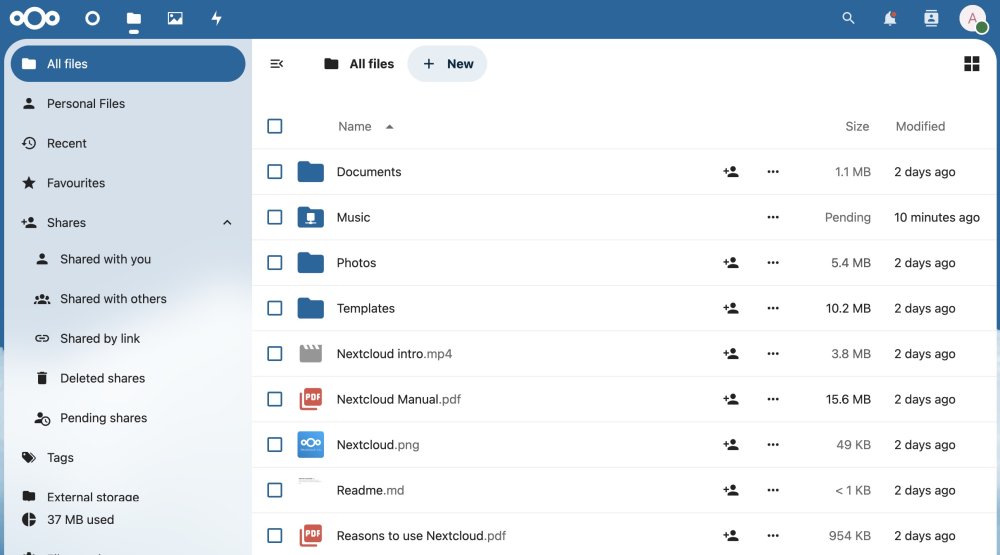Share Reasons to use Nextcloud.pdf
Screen dimensions: 1000x555
tap(731, 536)
